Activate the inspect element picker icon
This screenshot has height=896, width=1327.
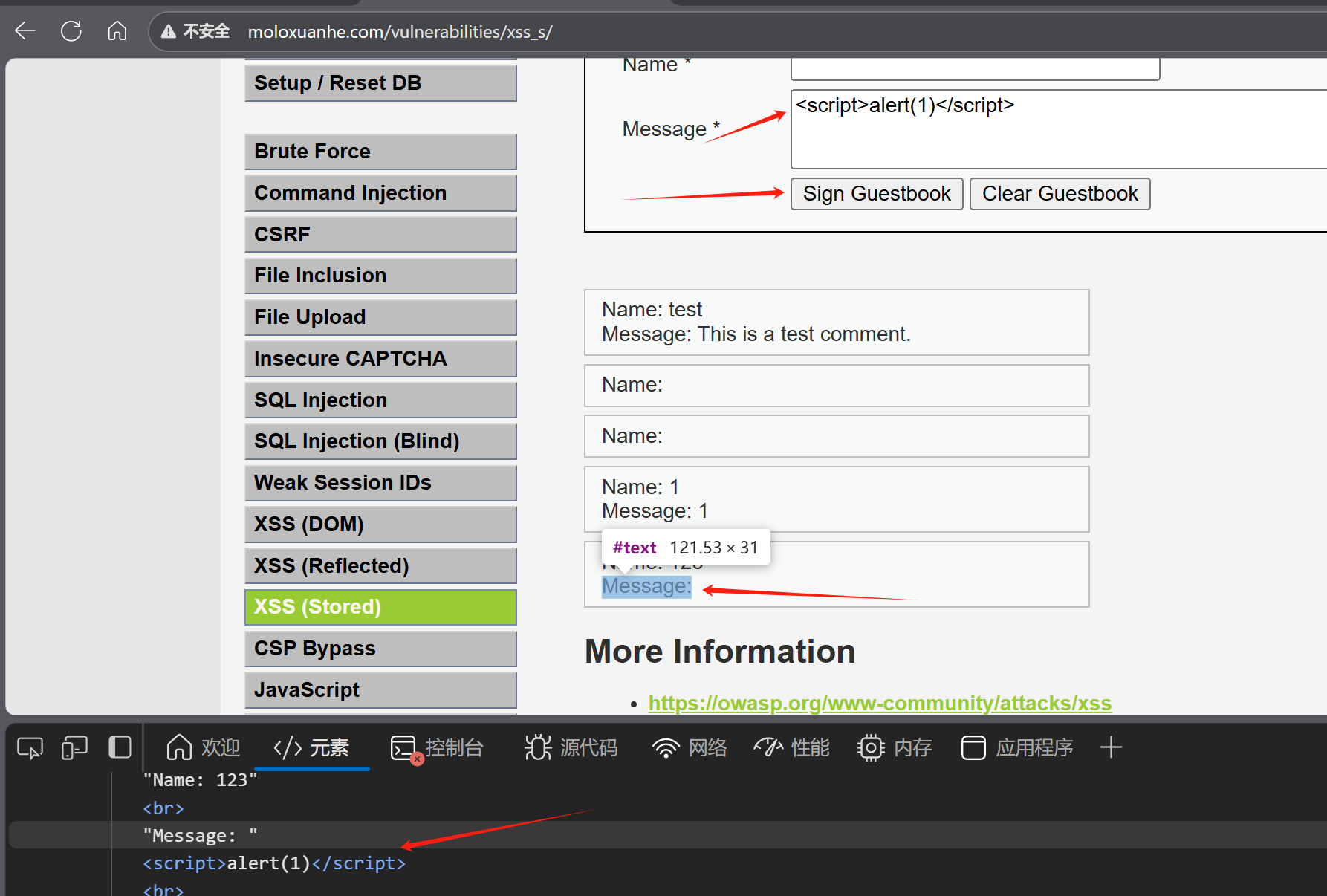(30, 747)
